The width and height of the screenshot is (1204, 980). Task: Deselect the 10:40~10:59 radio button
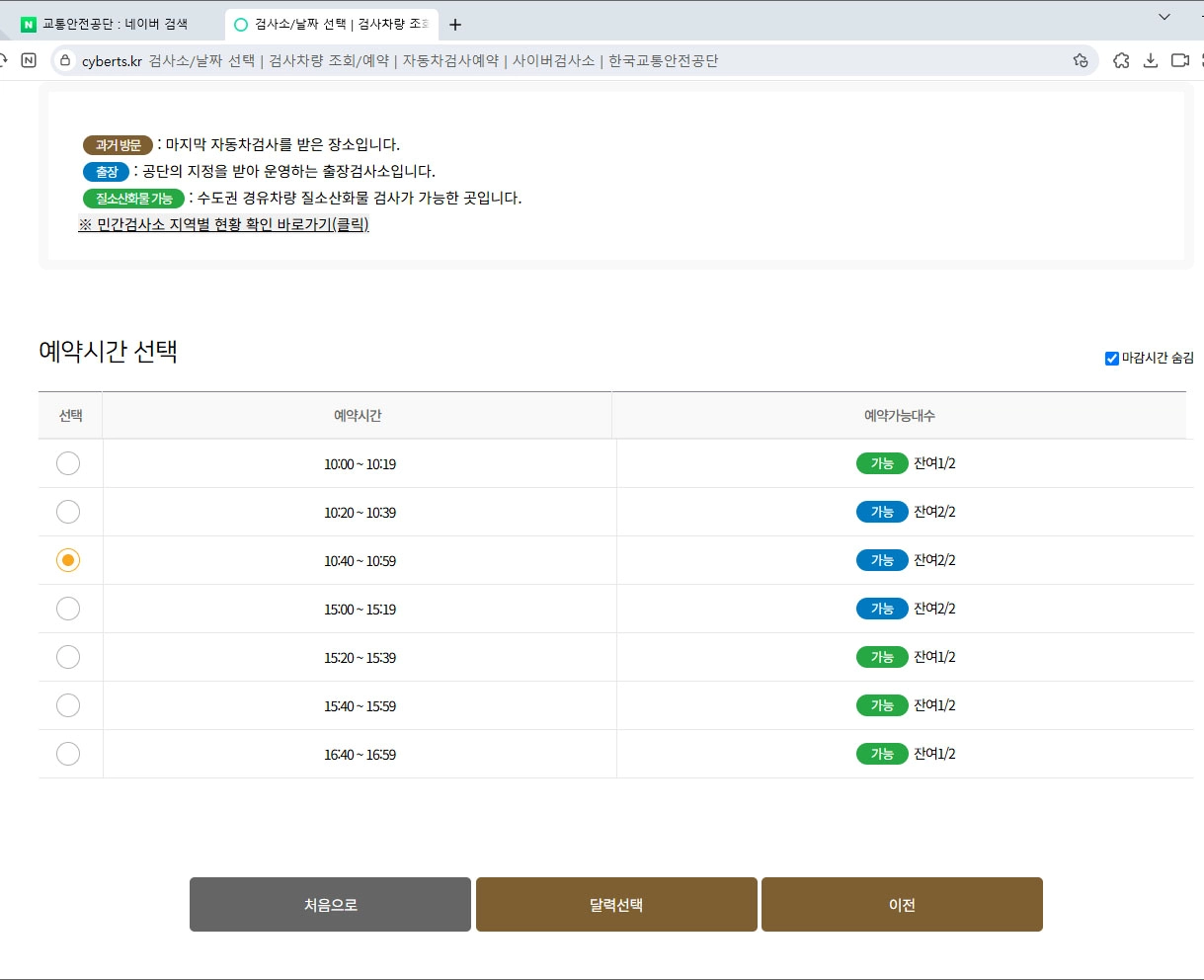click(68, 560)
